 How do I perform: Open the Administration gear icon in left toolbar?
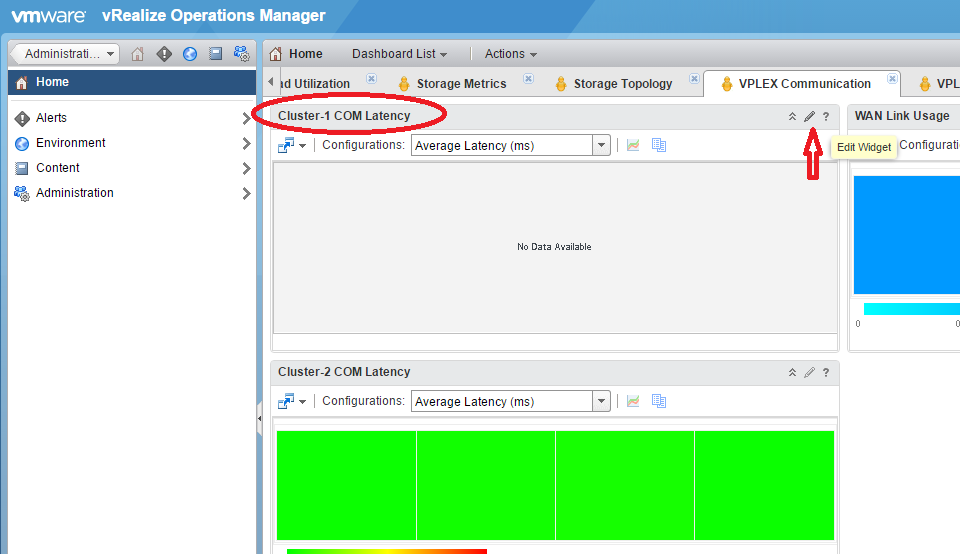242,54
